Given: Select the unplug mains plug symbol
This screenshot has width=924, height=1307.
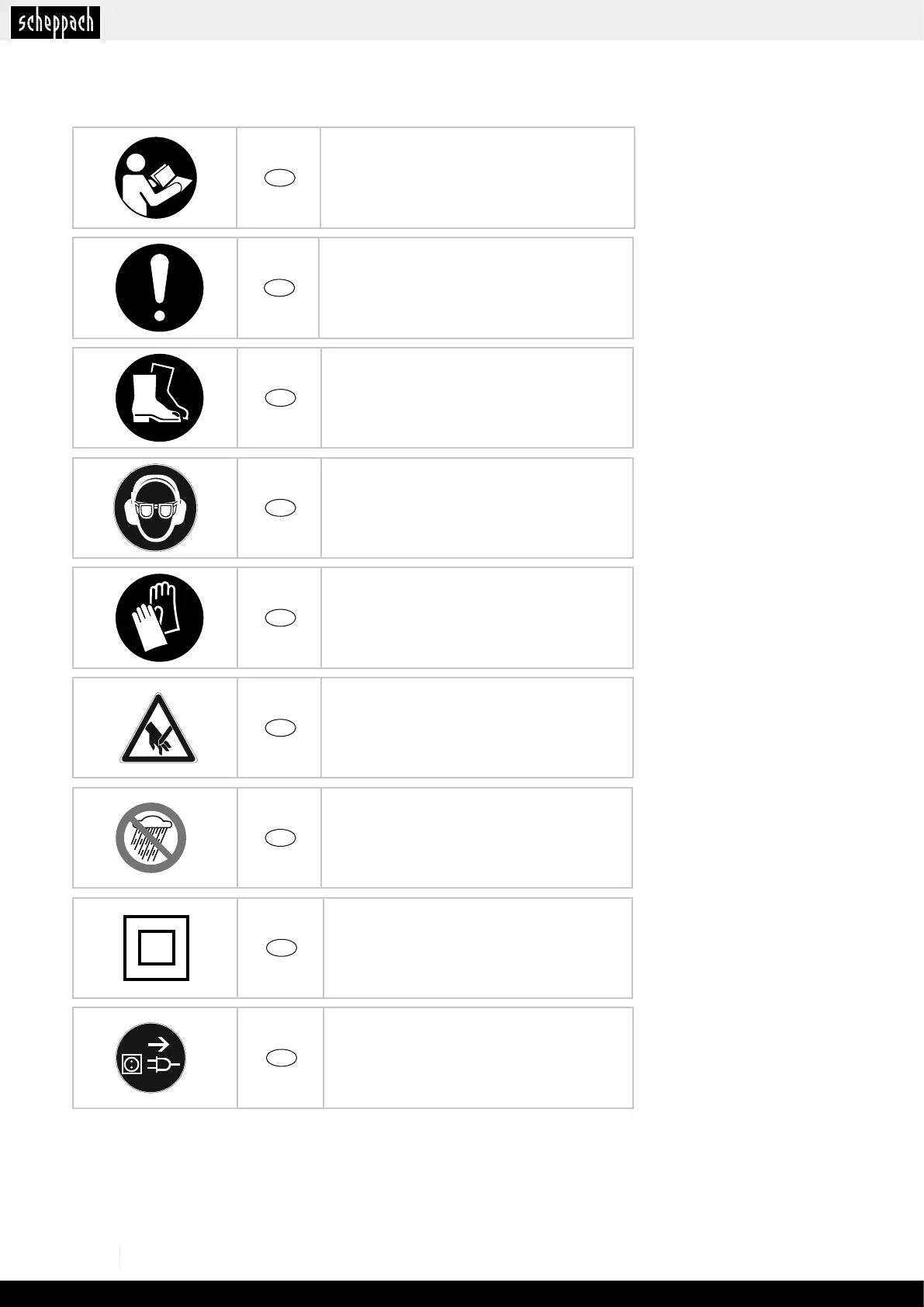Looking at the screenshot, I should (151, 1058).
